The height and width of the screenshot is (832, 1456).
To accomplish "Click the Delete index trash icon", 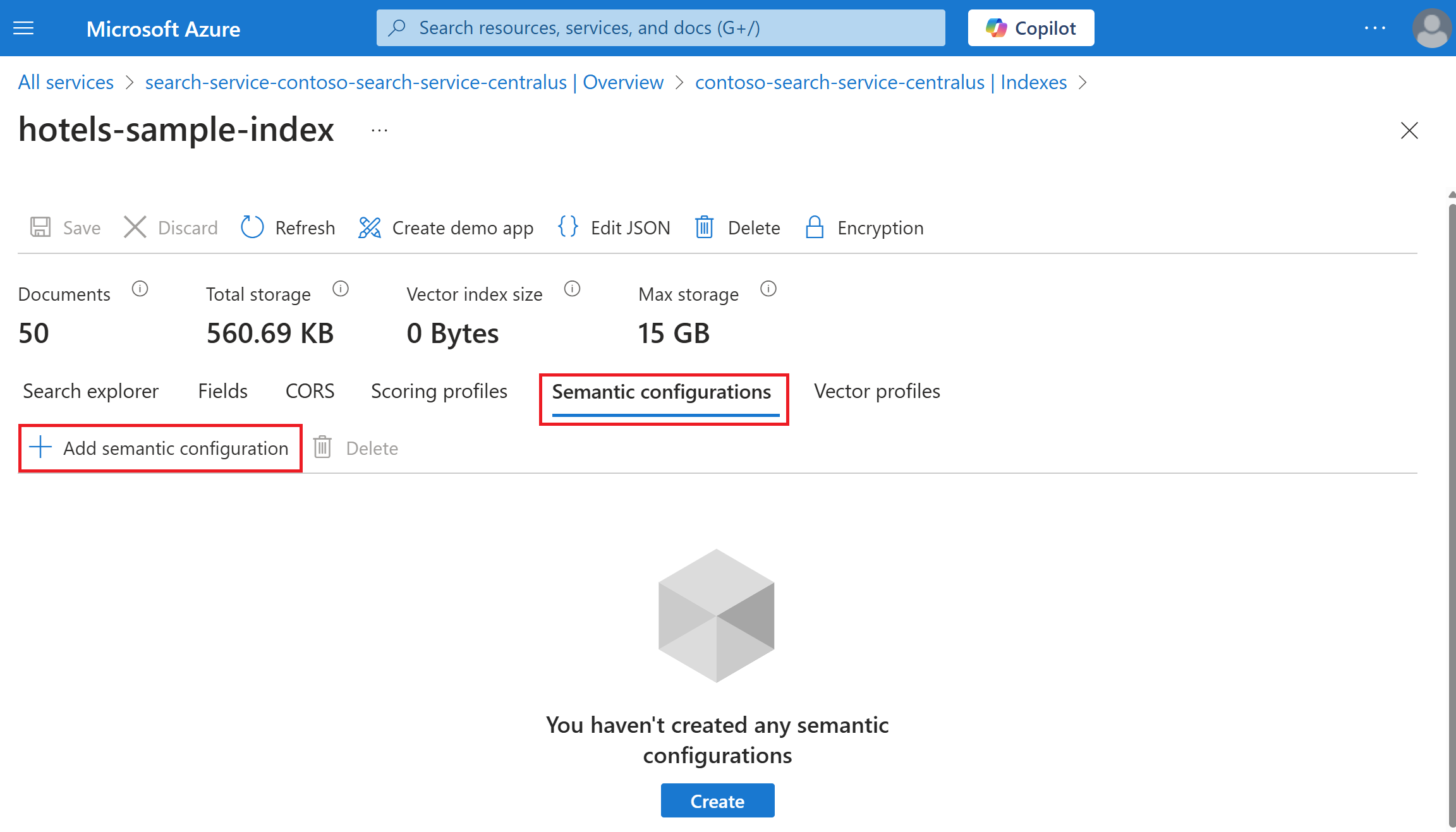I will click(x=705, y=227).
